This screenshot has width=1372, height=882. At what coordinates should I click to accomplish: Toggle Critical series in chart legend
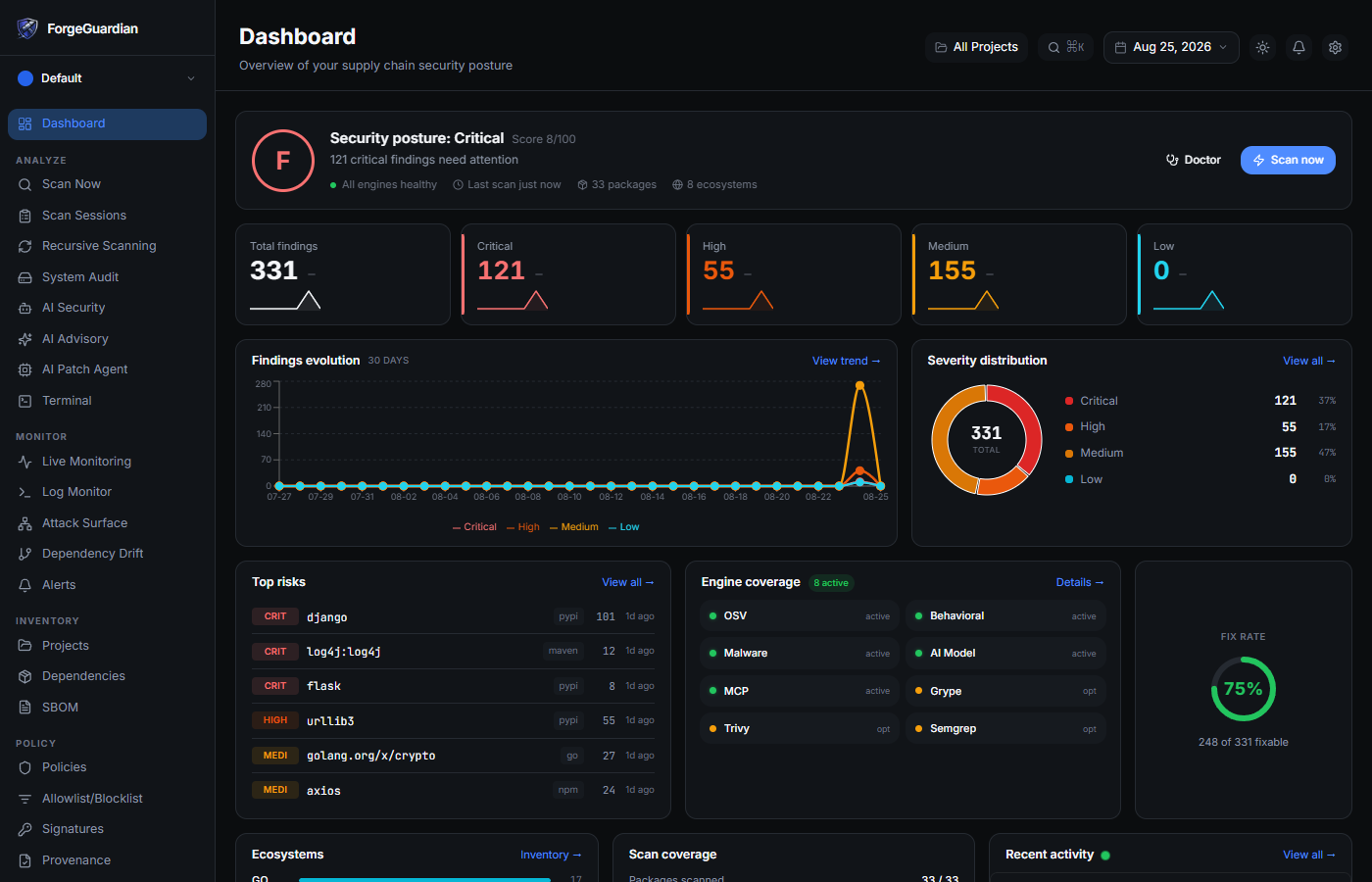click(474, 527)
